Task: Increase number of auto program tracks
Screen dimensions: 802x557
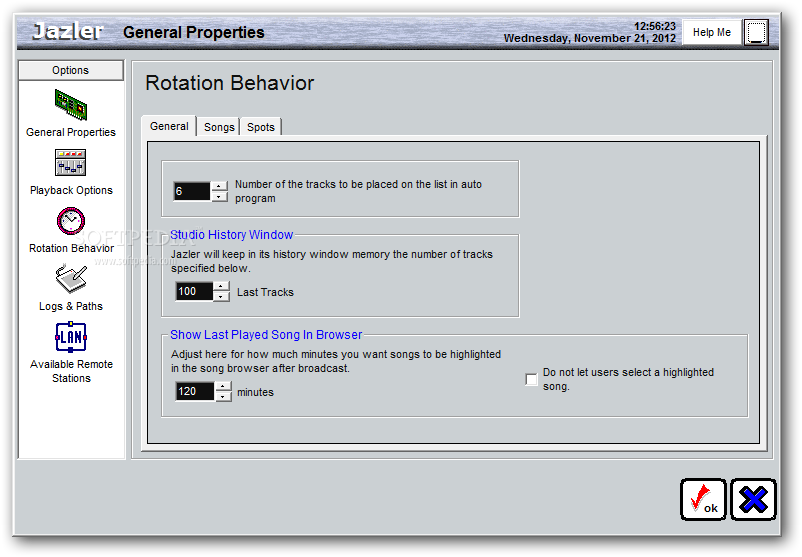Action: (219, 186)
